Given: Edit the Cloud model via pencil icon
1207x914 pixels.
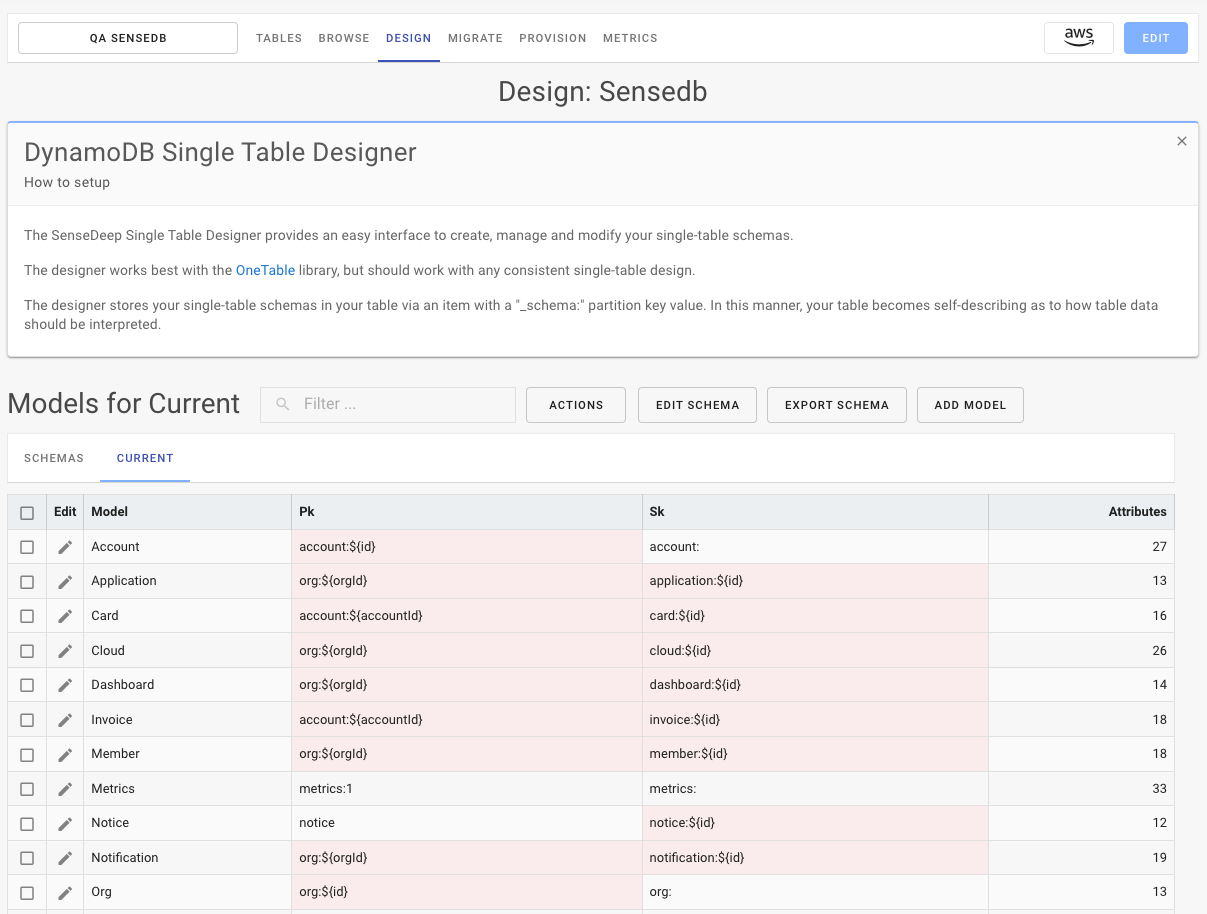Looking at the screenshot, I should coord(64,650).
